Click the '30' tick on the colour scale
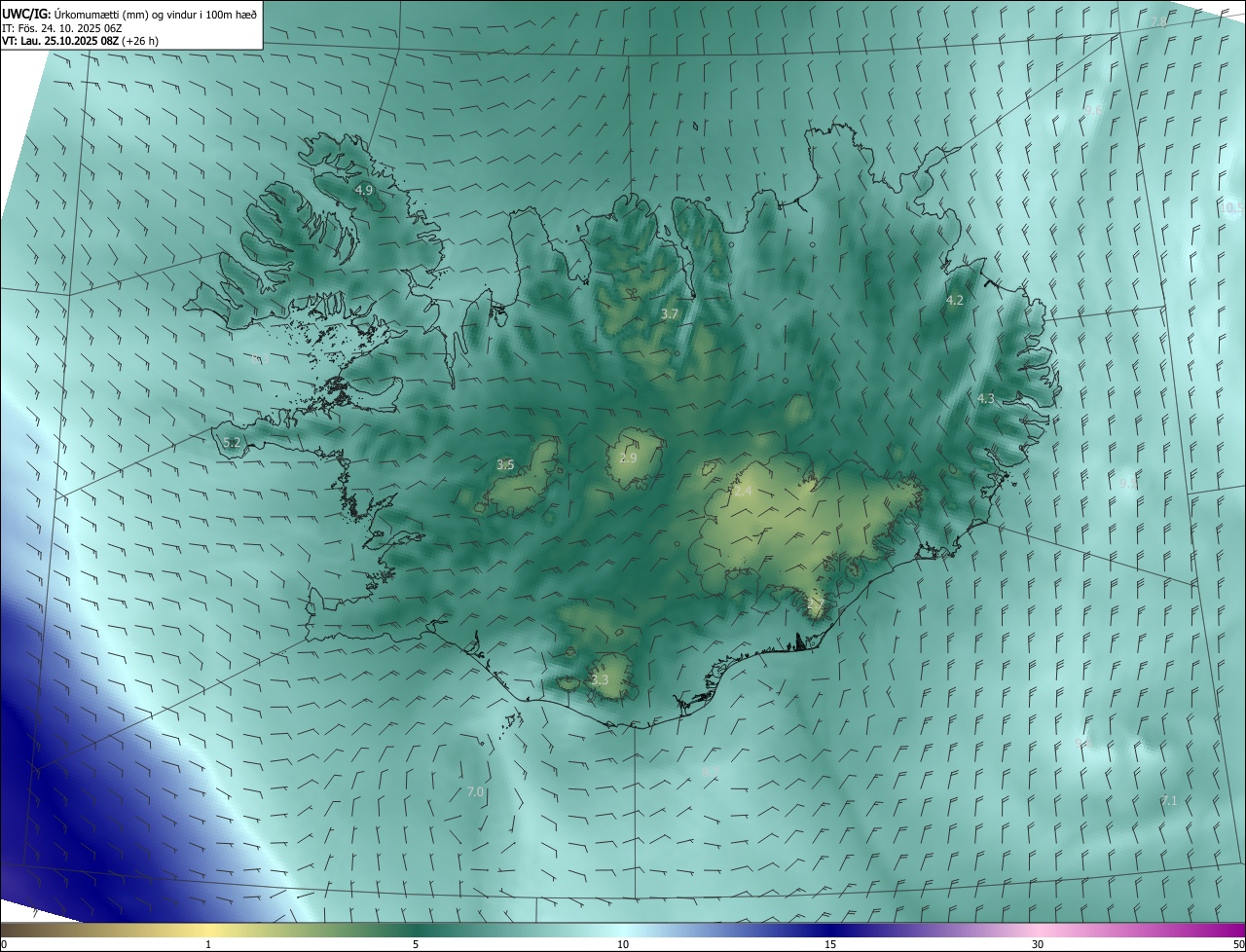Screen dimensions: 1246x952 (x=1038, y=944)
